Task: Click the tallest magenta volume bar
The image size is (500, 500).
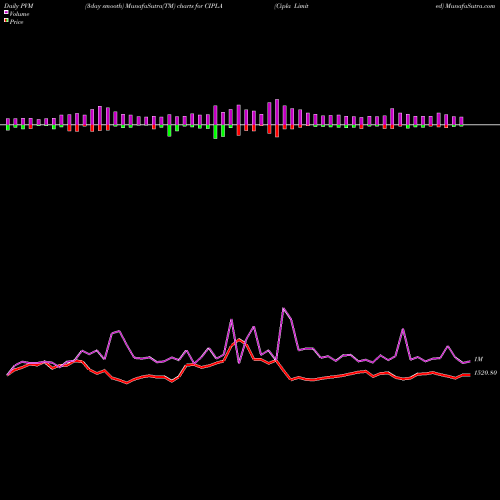Action: pyautogui.click(x=277, y=112)
